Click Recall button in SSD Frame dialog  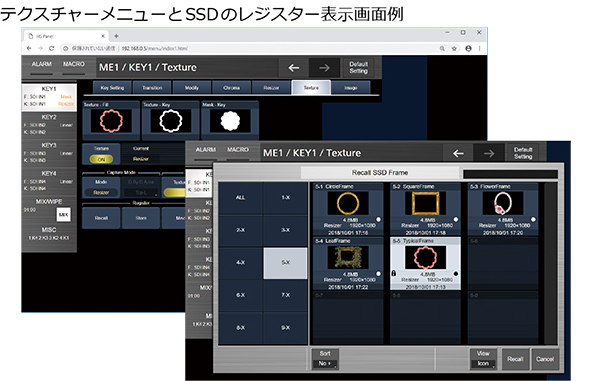coord(515,359)
